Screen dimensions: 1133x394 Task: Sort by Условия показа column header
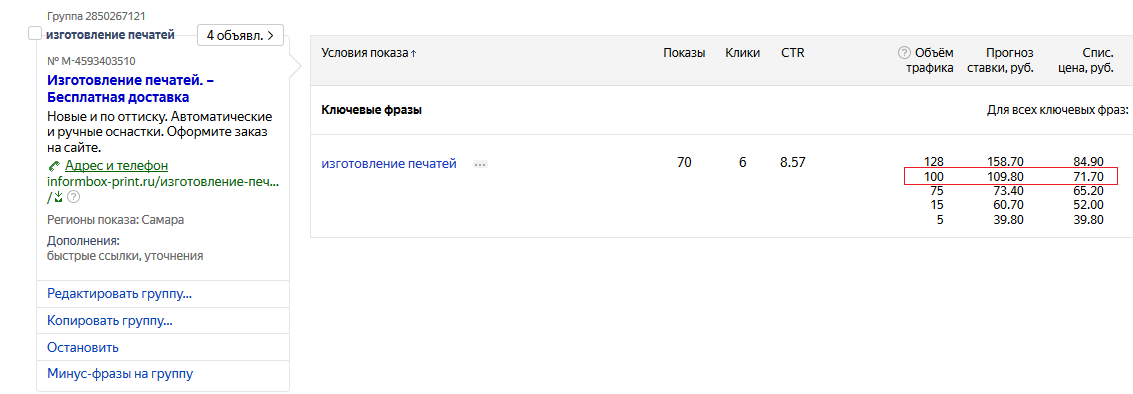coord(369,53)
